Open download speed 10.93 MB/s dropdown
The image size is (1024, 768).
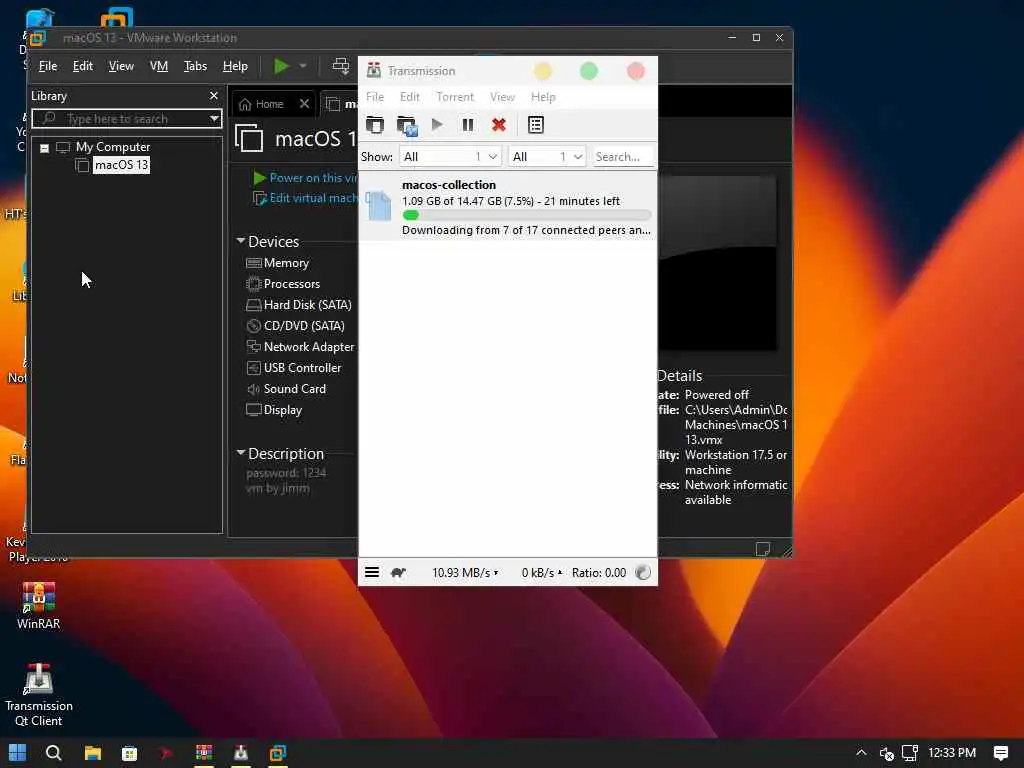pos(465,572)
